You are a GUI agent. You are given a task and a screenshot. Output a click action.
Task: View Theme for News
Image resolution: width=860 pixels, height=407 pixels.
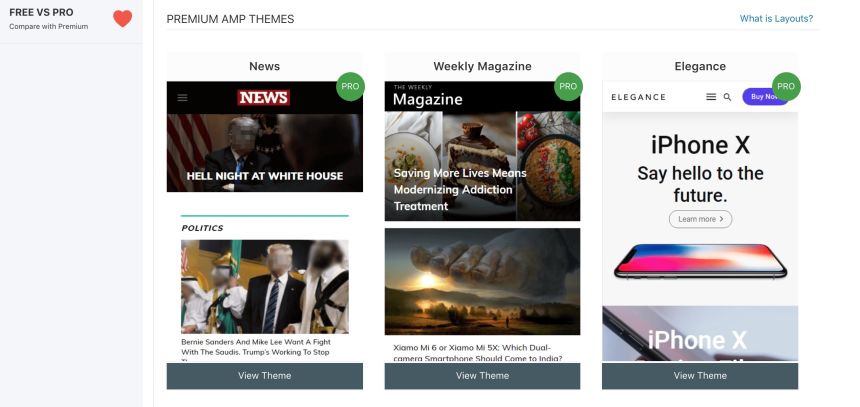[x=264, y=376]
